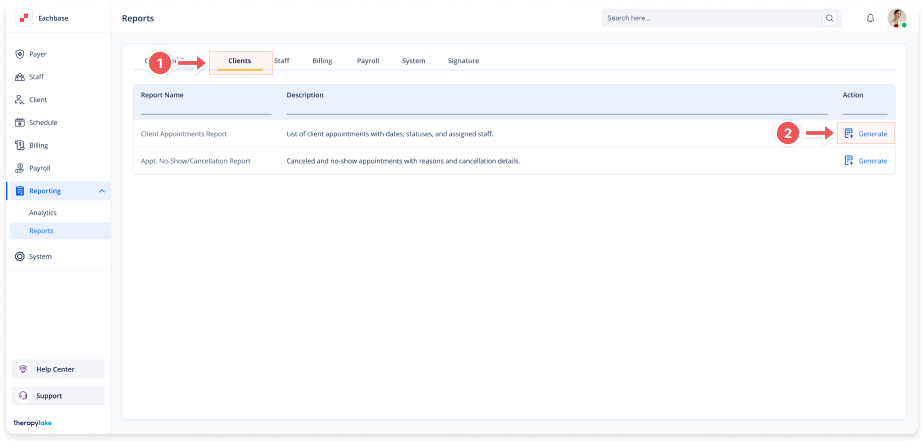The height and width of the screenshot is (444, 924).
Task: Switch to the Staff tab
Action: tap(282, 61)
